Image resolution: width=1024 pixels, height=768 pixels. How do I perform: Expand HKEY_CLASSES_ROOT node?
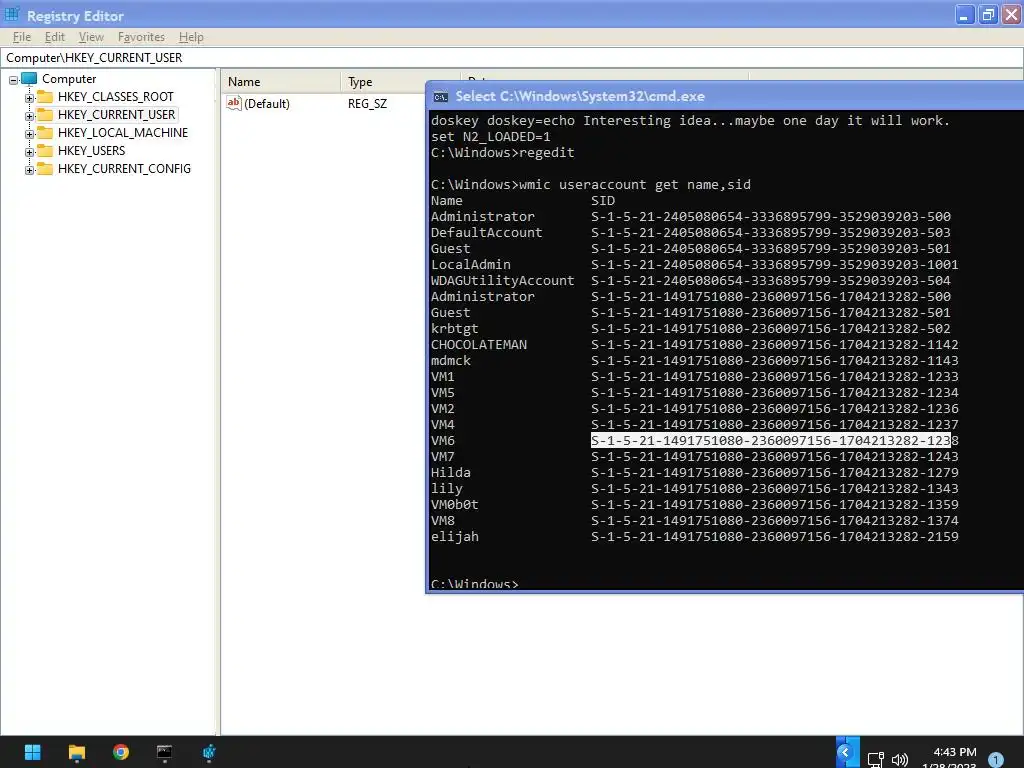[29, 98]
